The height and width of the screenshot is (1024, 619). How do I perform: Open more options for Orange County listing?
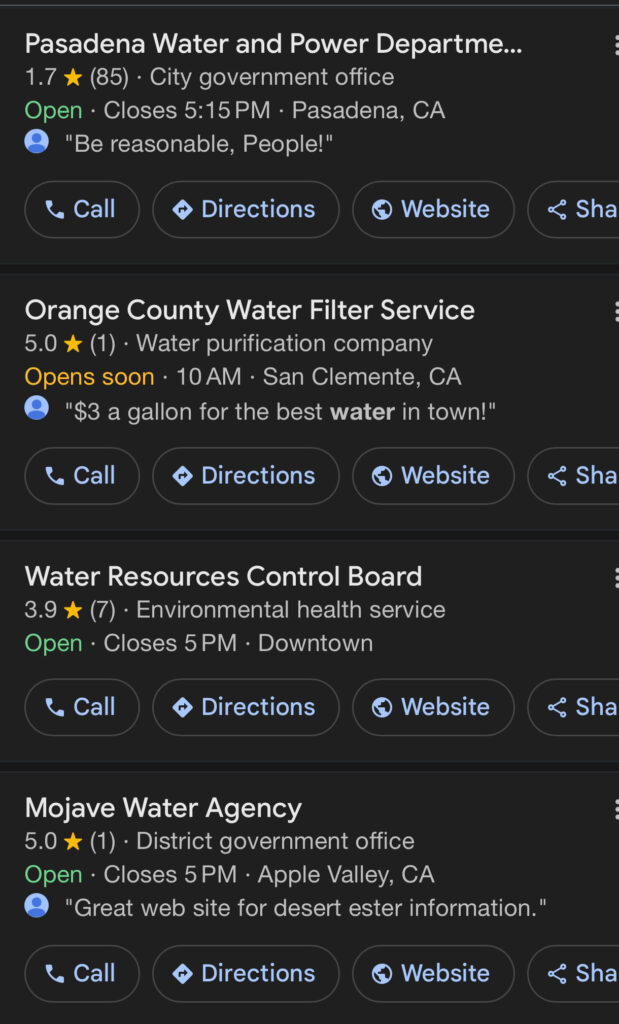[x=614, y=311]
